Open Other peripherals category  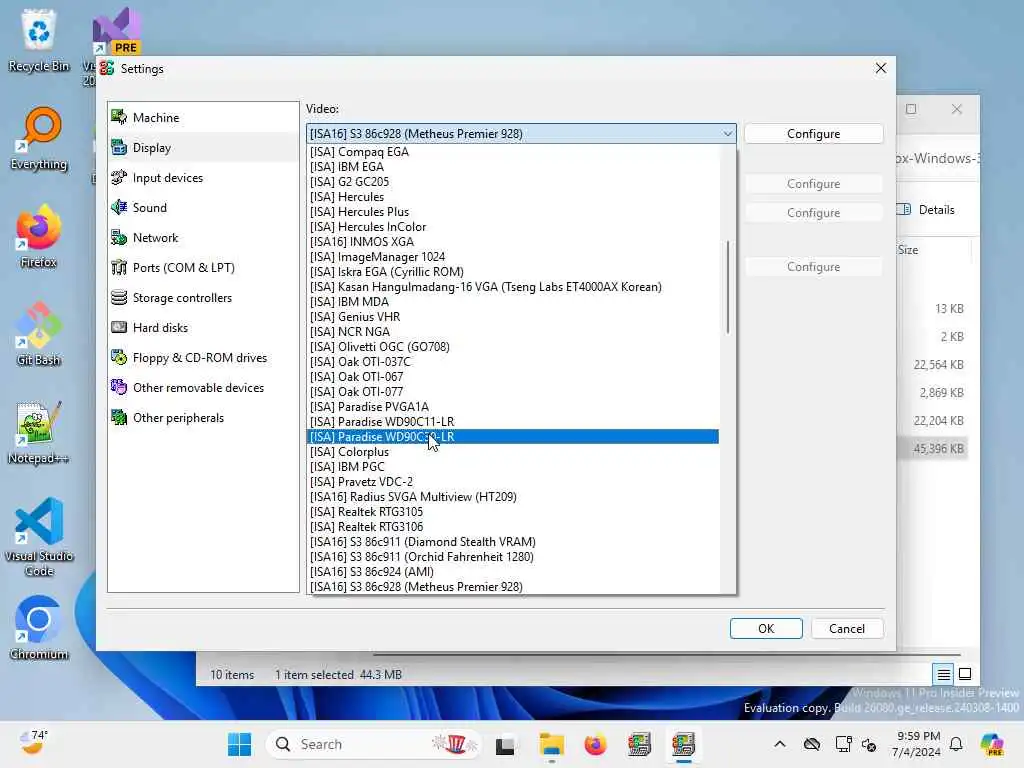pos(203,418)
